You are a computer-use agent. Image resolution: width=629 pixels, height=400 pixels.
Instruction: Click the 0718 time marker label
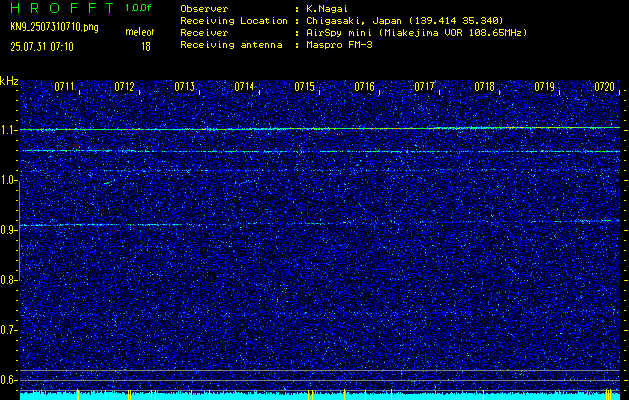484,86
